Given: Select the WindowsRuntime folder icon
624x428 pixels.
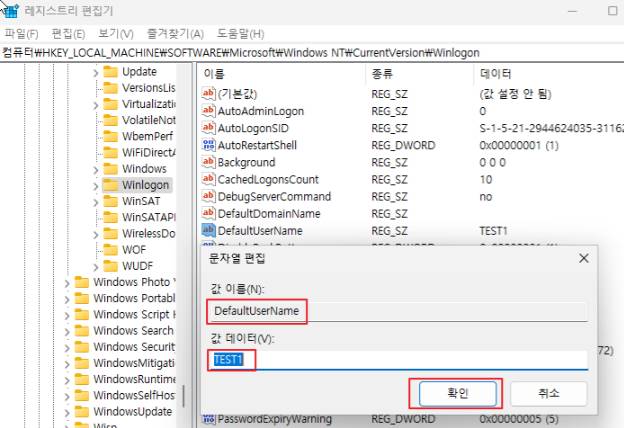Looking at the screenshot, I should [82, 379].
